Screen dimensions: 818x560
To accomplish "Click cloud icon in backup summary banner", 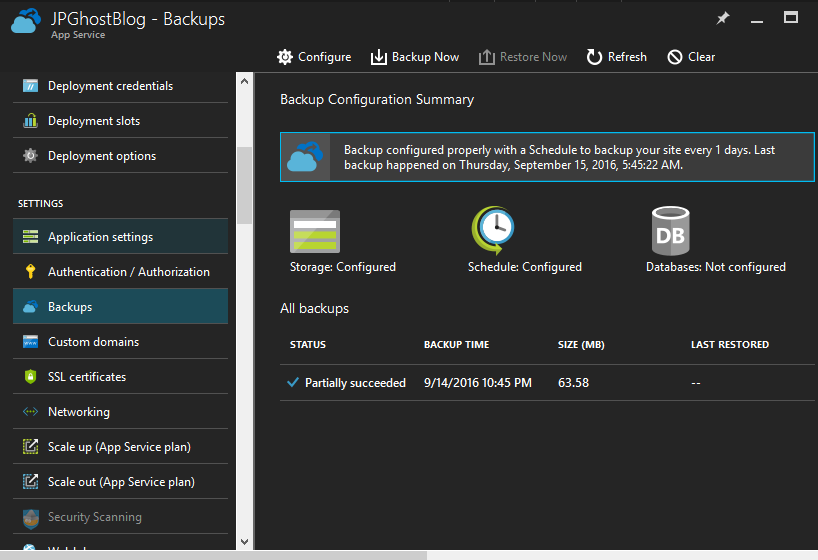I will (305, 157).
